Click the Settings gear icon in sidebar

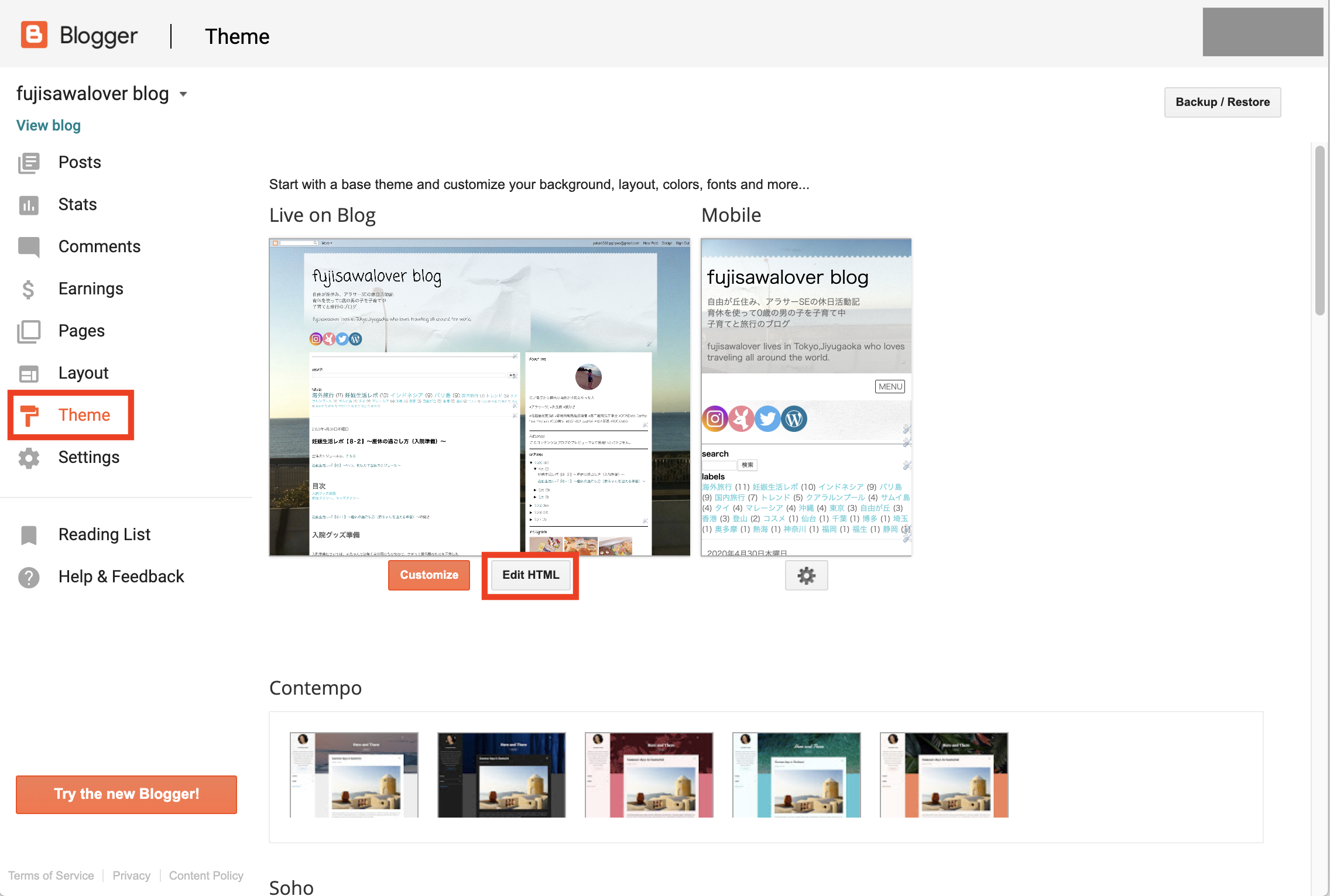click(x=29, y=458)
